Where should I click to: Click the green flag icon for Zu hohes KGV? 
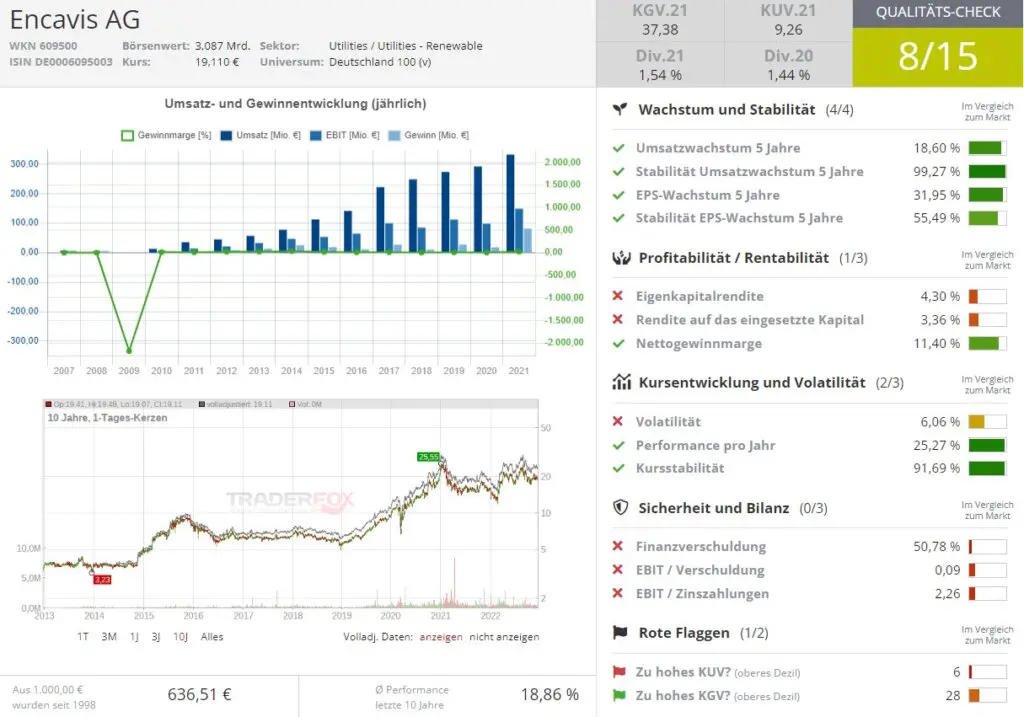click(x=619, y=695)
